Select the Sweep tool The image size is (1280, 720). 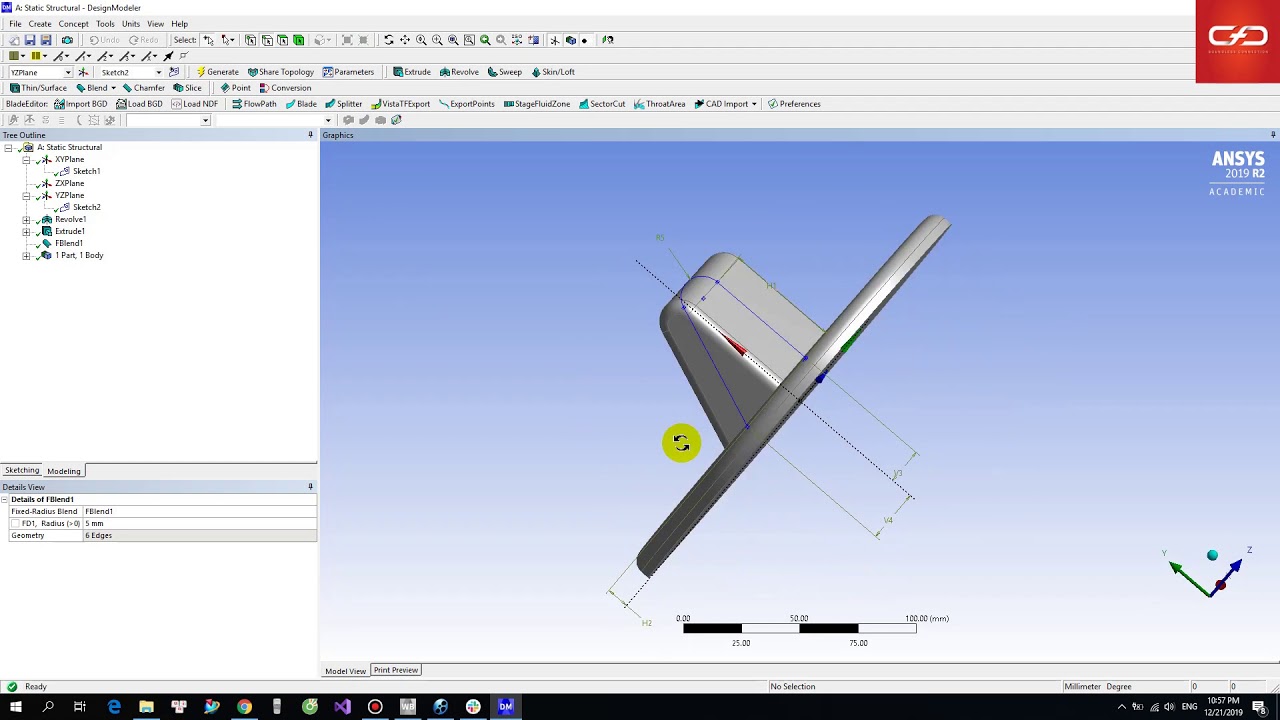point(504,72)
